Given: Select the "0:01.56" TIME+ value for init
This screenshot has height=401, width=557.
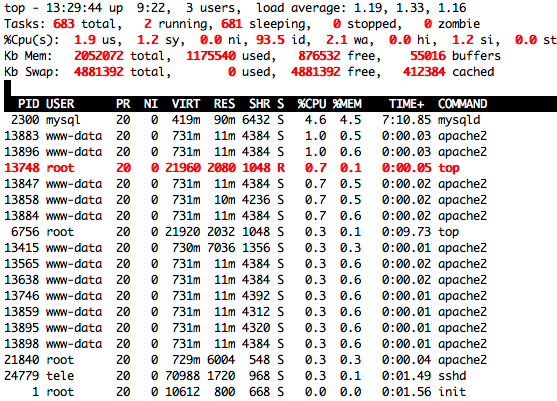Looking at the screenshot, I should pyautogui.click(x=406, y=391).
